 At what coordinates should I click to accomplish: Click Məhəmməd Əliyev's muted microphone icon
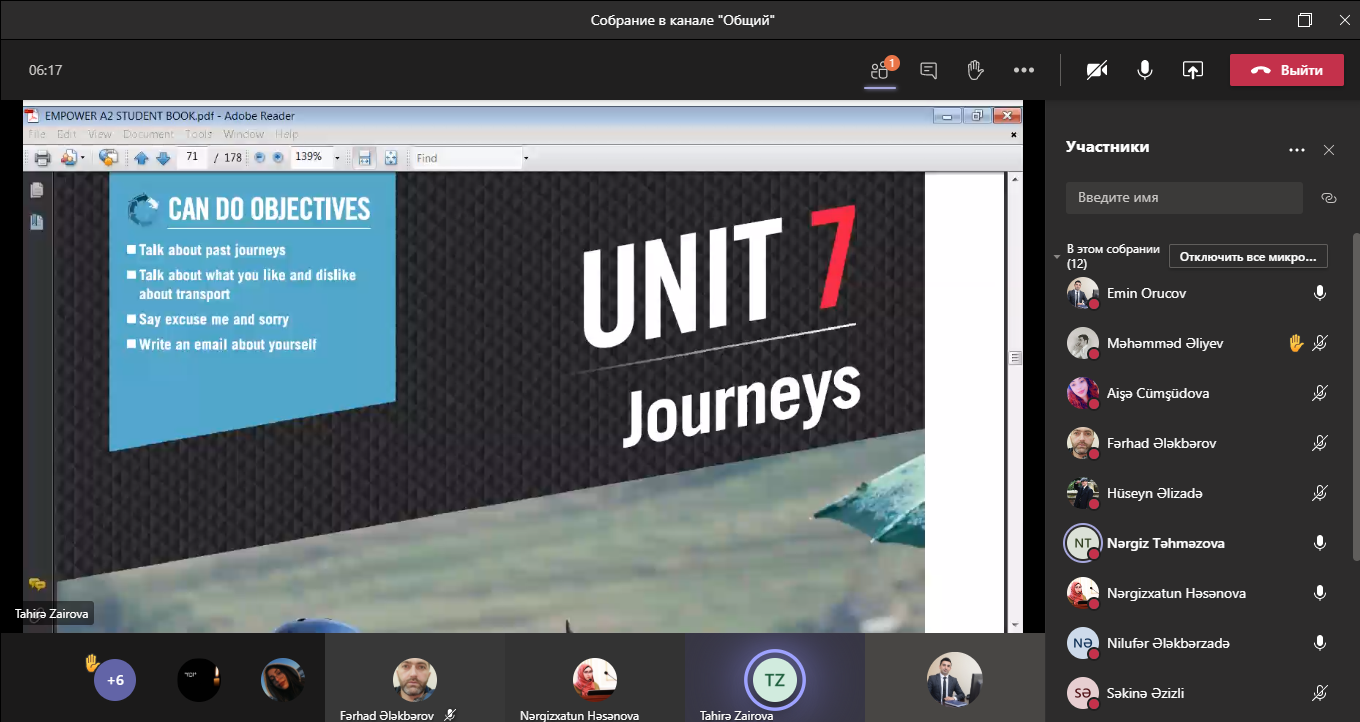[1320, 343]
